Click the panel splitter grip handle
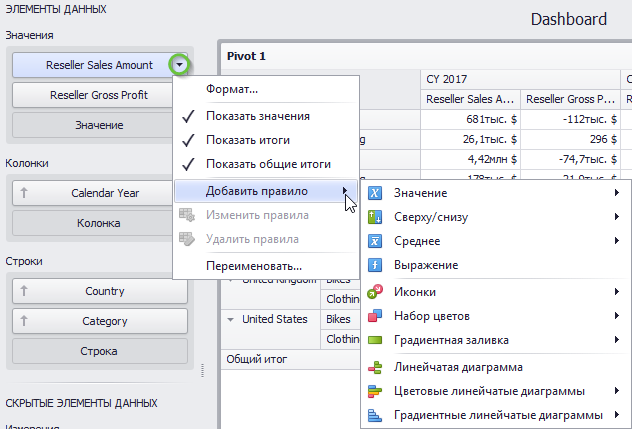 pyautogui.click(x=202, y=371)
